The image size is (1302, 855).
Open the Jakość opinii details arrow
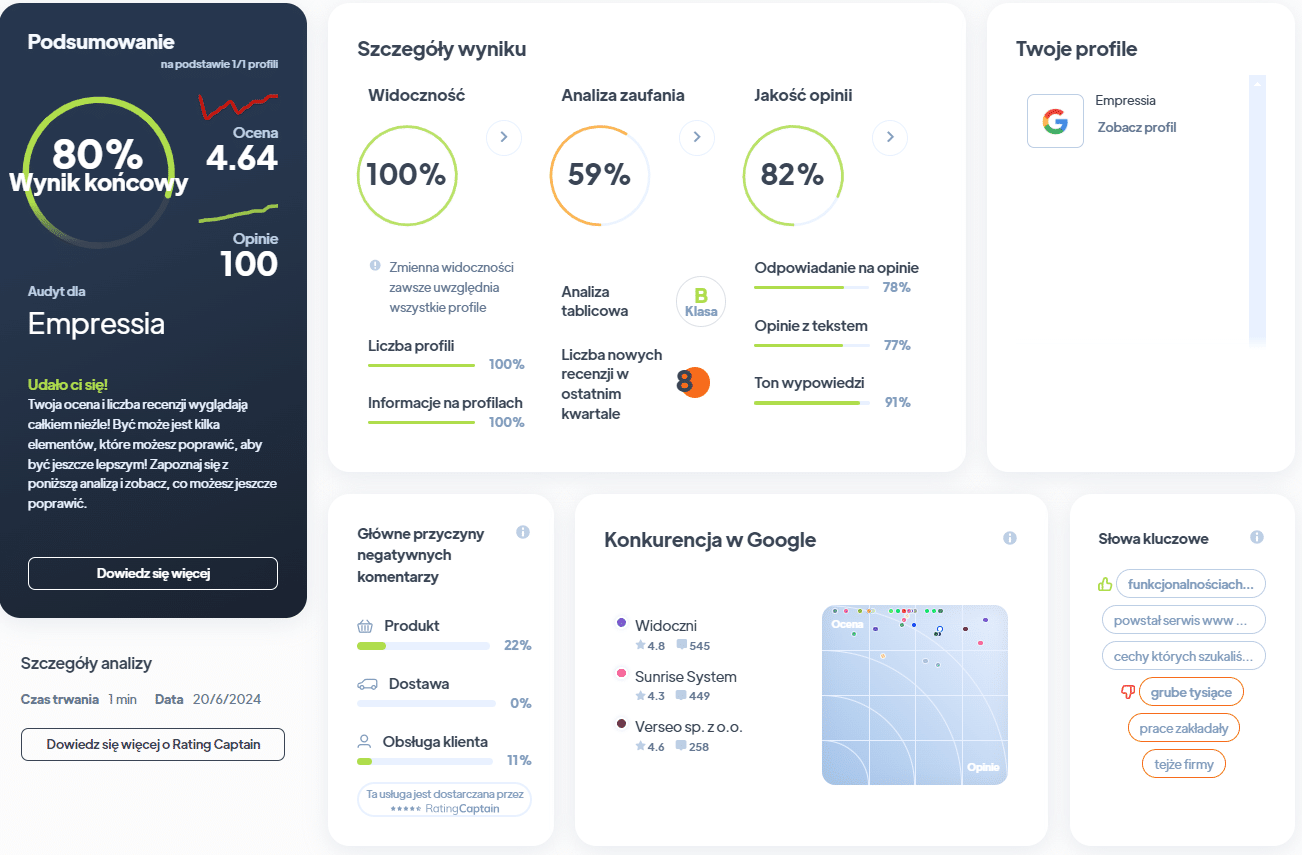(x=890, y=137)
